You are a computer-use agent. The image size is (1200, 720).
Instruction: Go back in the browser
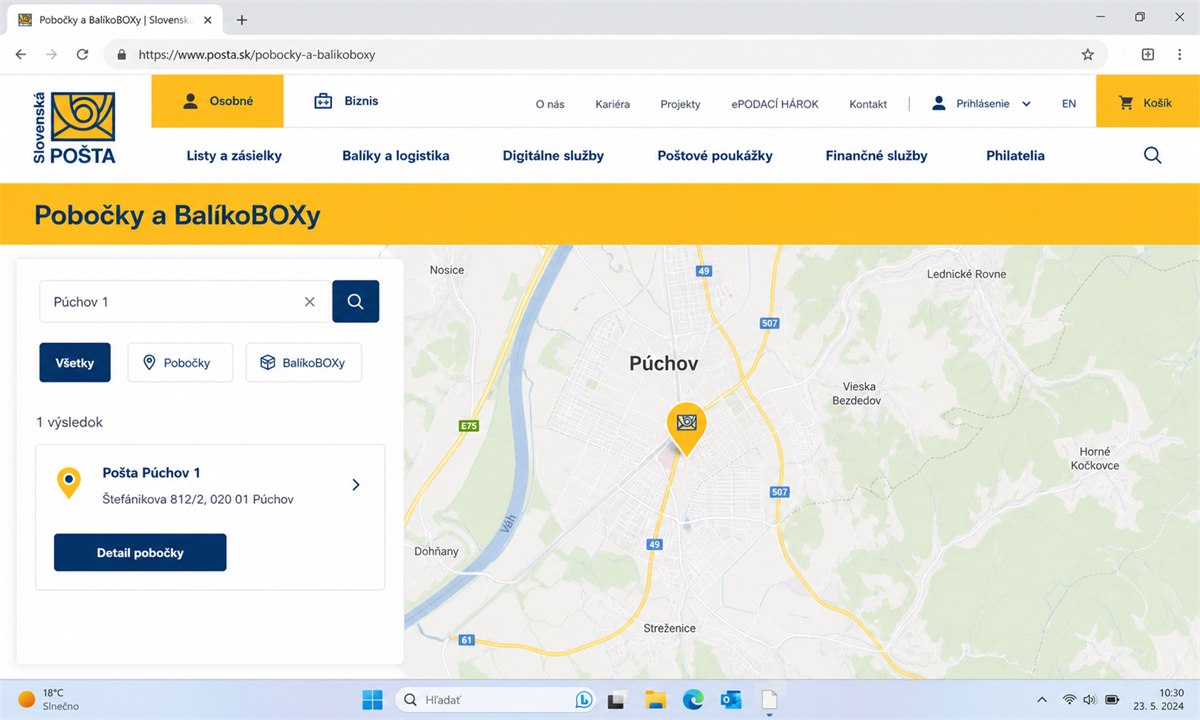click(20, 54)
